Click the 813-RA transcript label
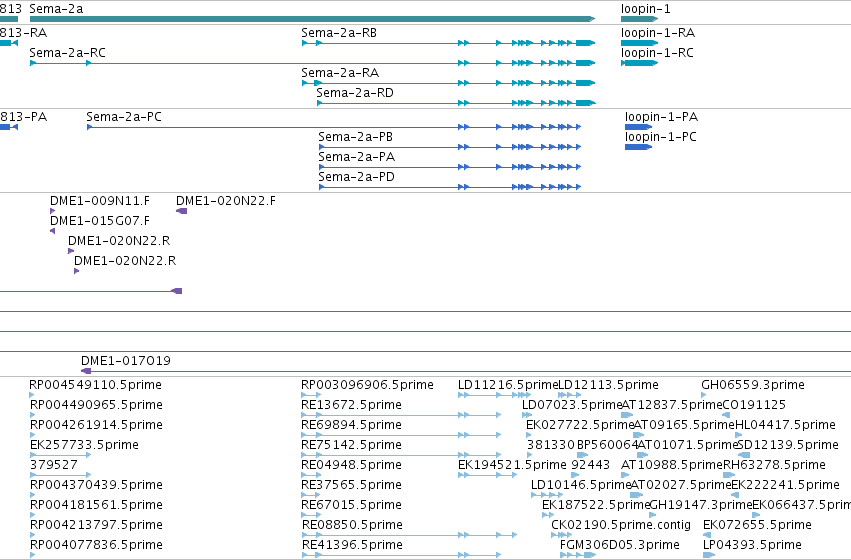 tap(23, 33)
